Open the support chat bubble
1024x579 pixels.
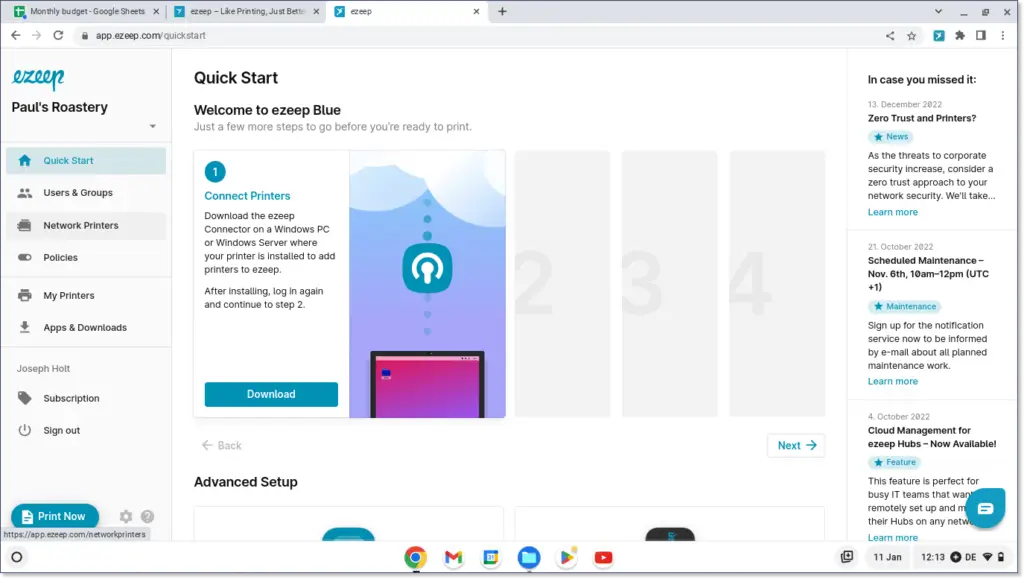pos(985,508)
